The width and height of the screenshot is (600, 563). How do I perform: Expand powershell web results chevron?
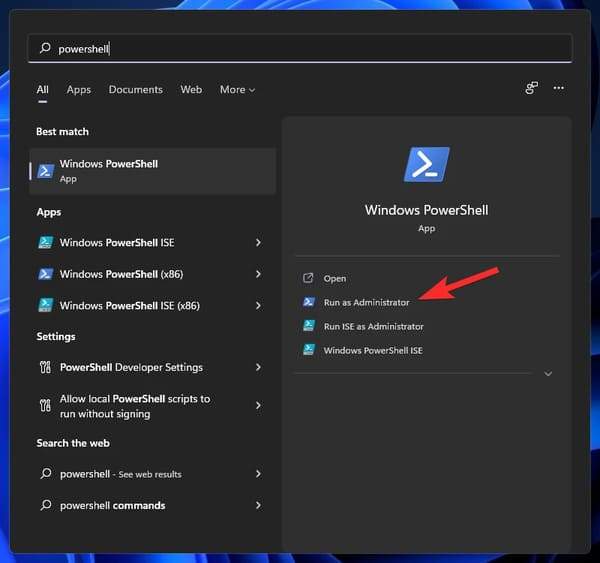(258, 474)
